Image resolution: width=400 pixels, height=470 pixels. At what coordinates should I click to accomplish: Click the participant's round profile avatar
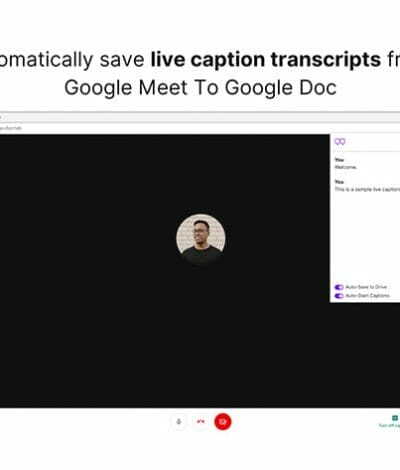201,239
